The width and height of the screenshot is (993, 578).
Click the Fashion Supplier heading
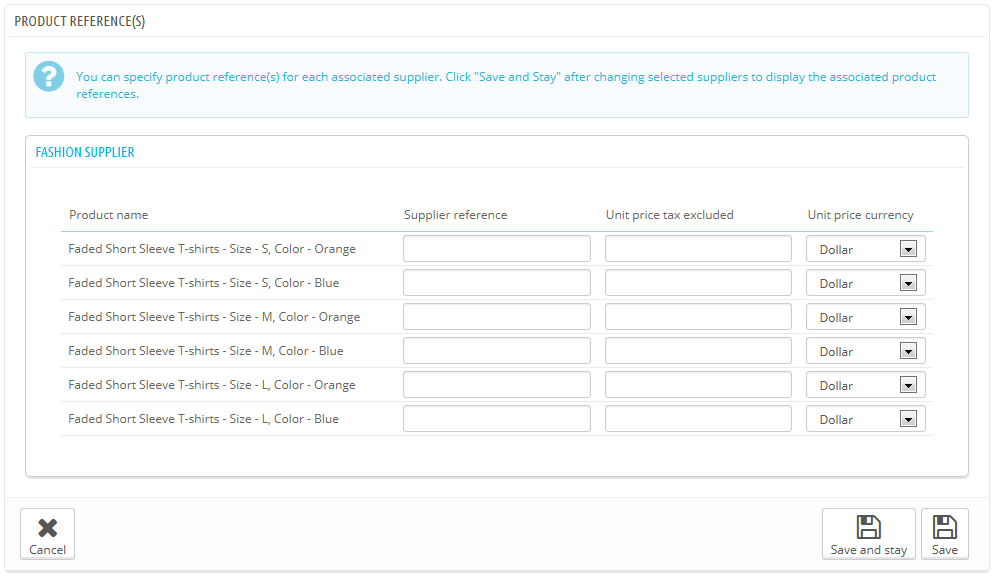coord(85,153)
